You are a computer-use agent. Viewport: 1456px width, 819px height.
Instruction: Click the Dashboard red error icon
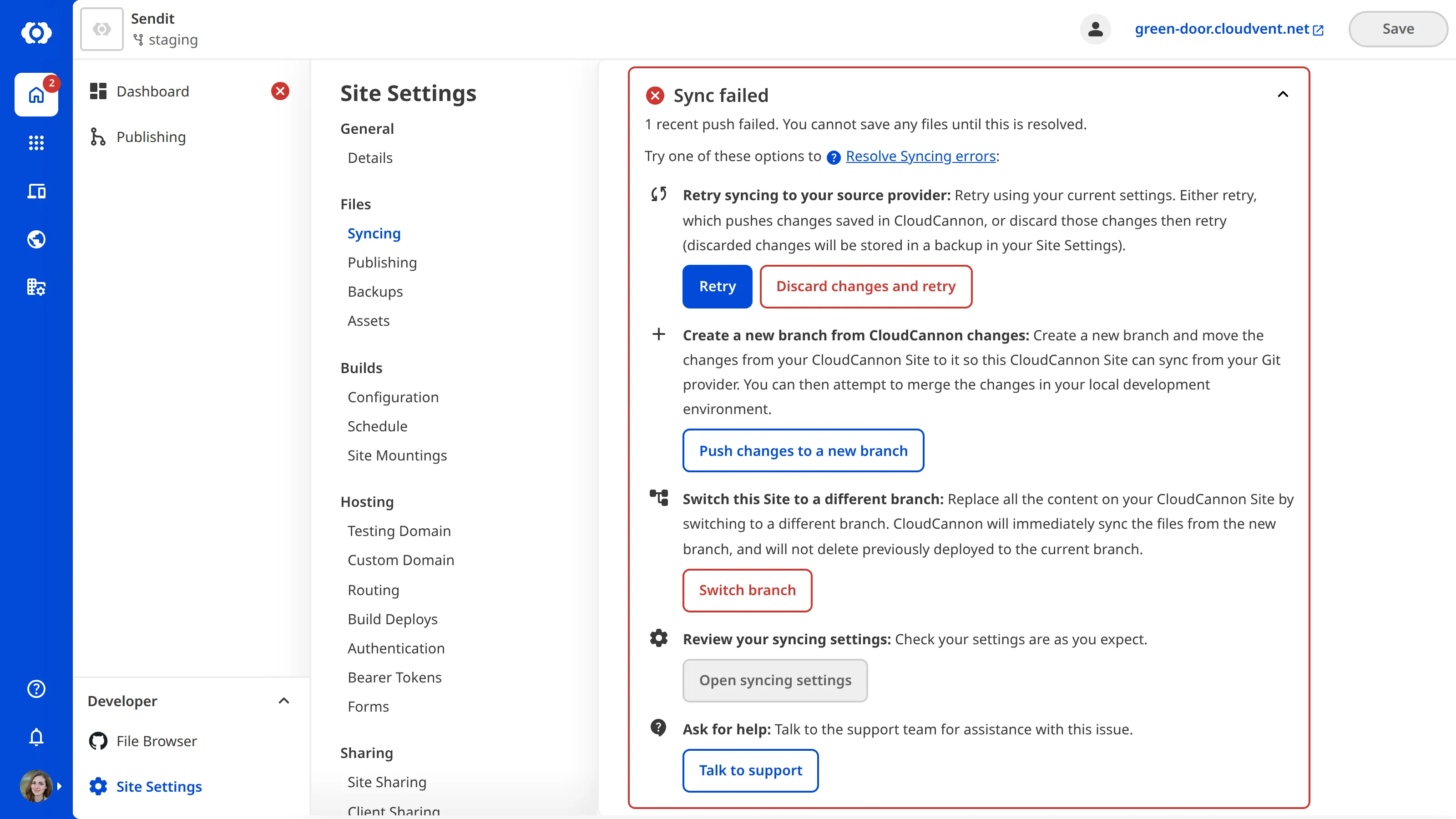(x=280, y=91)
